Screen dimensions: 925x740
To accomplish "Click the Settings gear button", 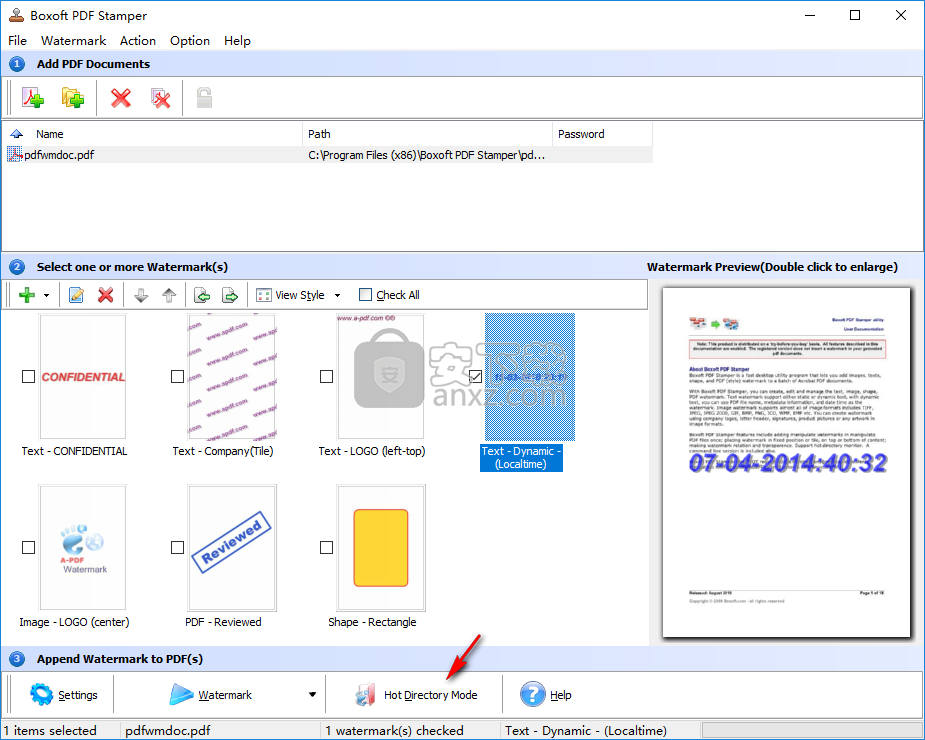I will pos(64,695).
